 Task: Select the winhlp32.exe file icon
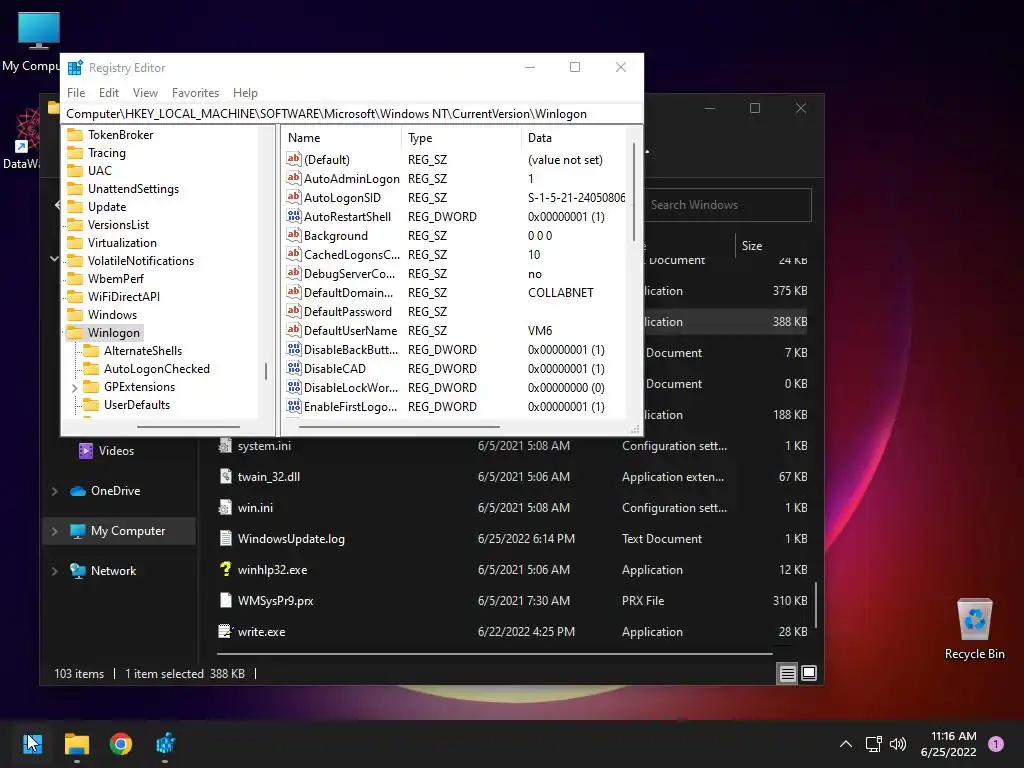coord(225,569)
